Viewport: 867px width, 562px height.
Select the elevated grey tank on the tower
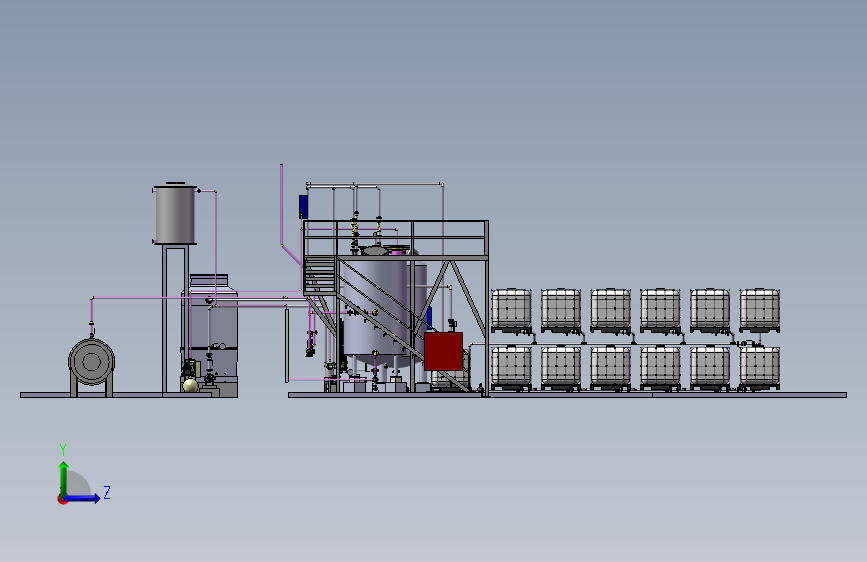175,214
